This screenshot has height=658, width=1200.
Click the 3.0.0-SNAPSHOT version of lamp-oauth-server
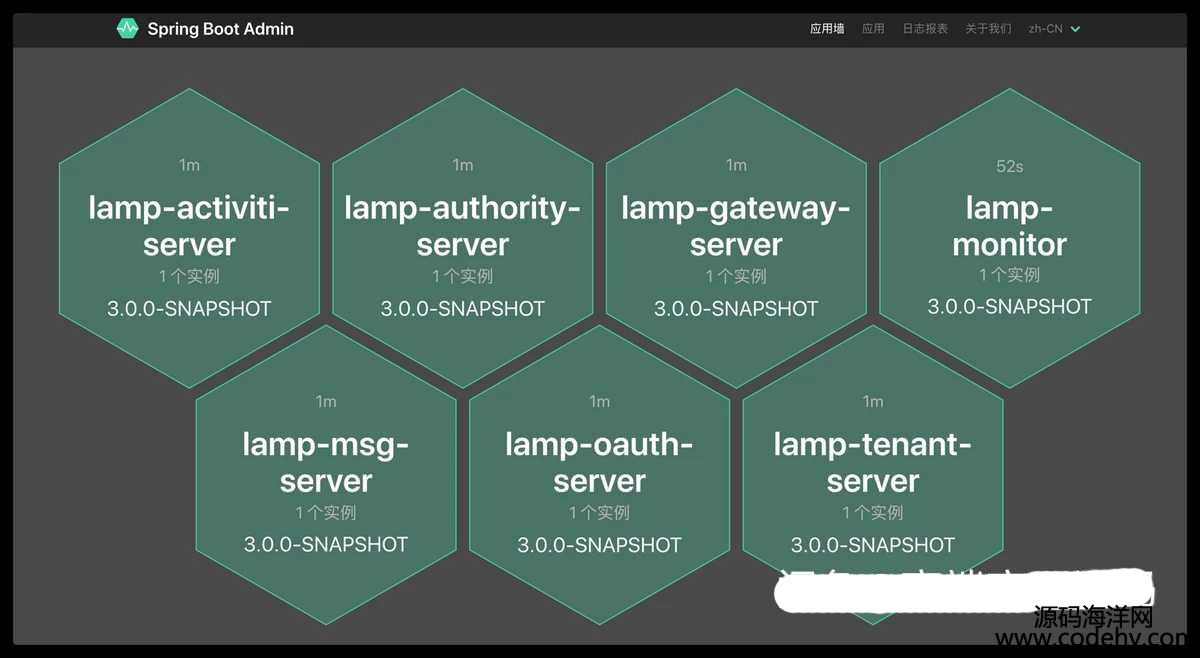(599, 545)
